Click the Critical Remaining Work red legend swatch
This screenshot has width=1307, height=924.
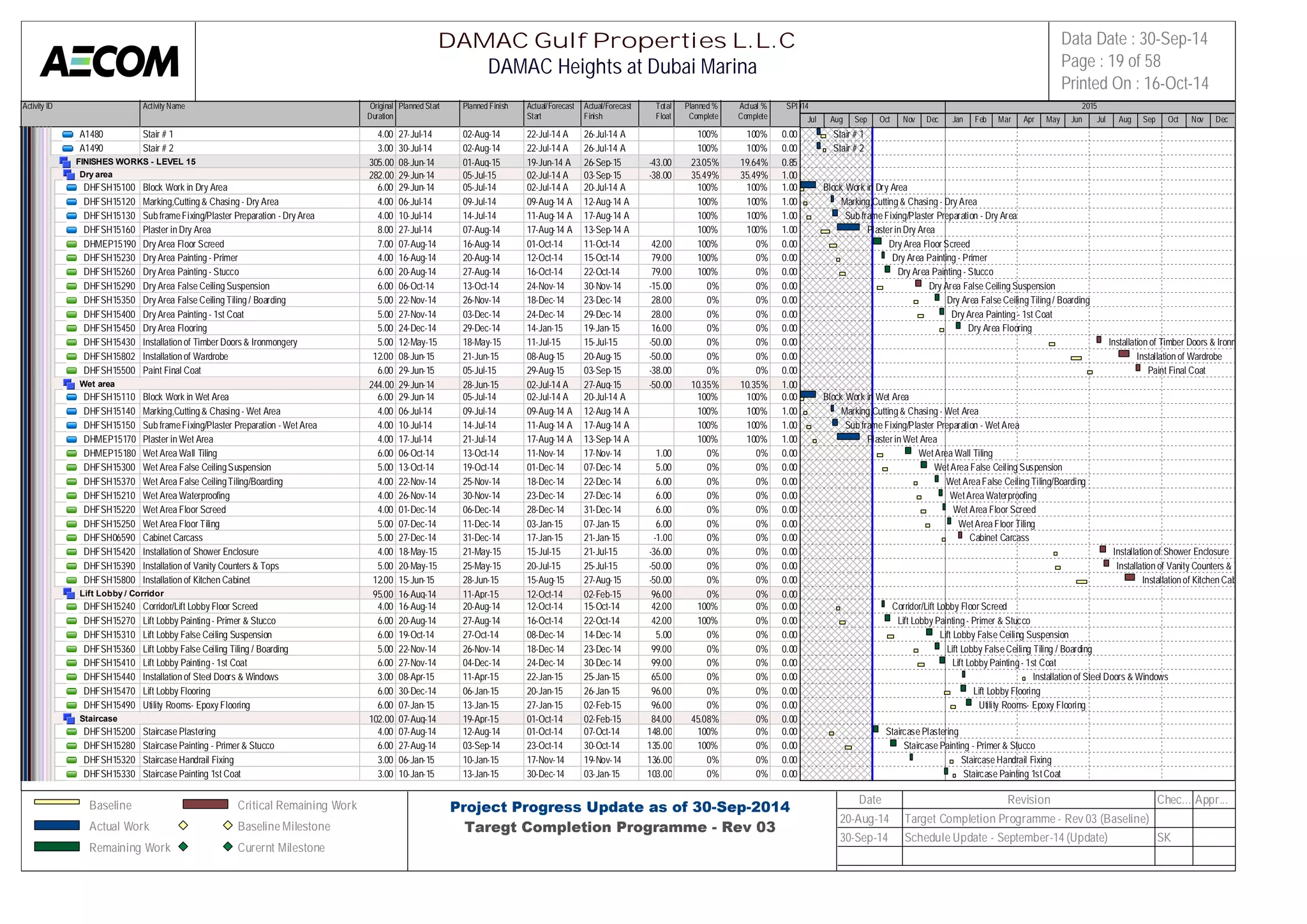[x=205, y=804]
